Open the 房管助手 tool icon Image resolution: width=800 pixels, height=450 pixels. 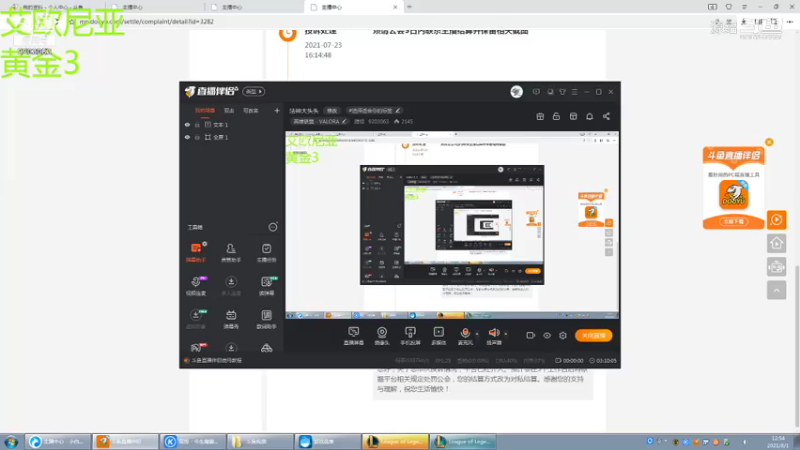(x=231, y=253)
